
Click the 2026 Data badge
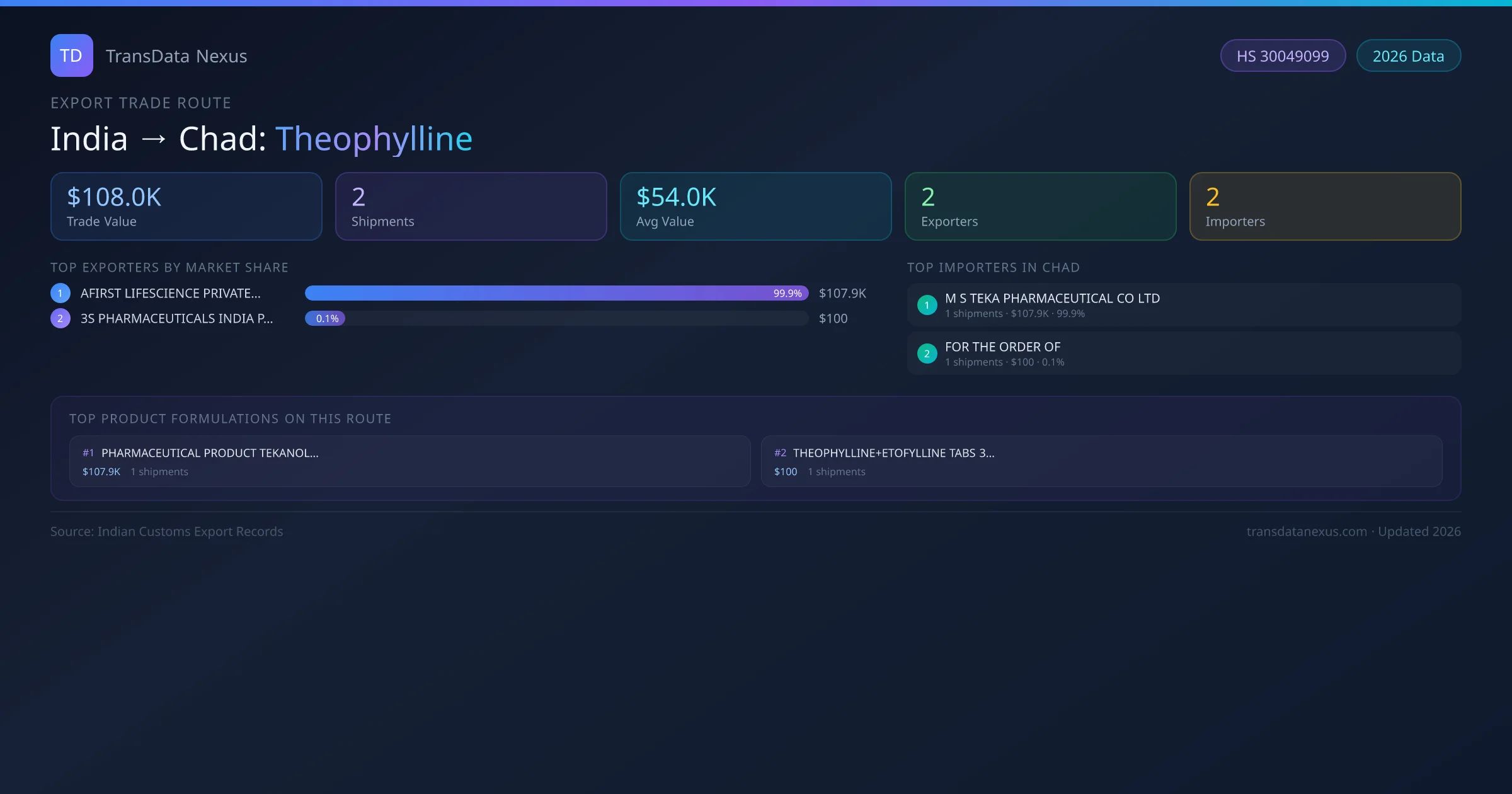[1408, 56]
